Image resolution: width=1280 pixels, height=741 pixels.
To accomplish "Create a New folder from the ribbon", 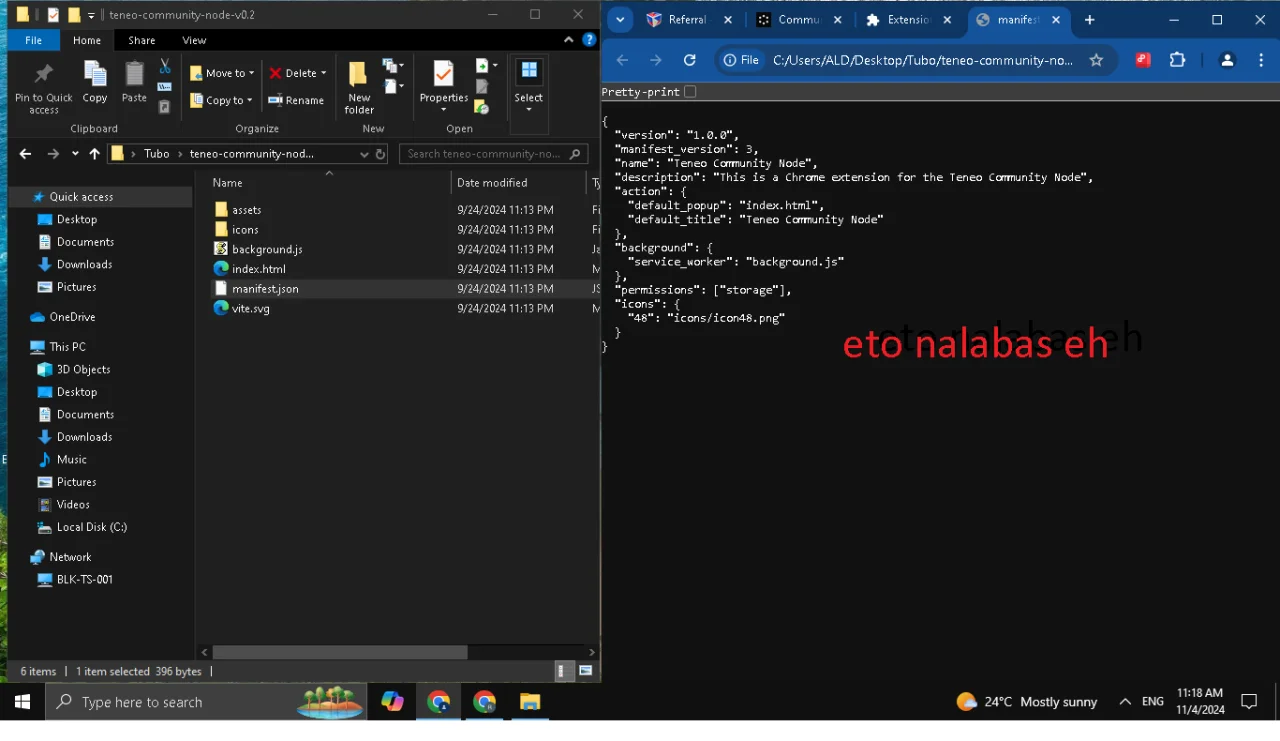I will (359, 87).
